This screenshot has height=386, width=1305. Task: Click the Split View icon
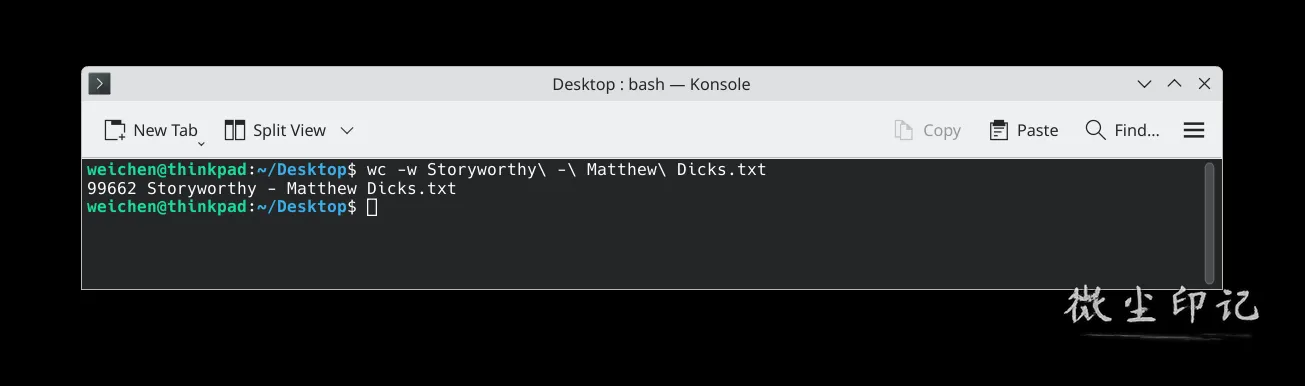235,130
